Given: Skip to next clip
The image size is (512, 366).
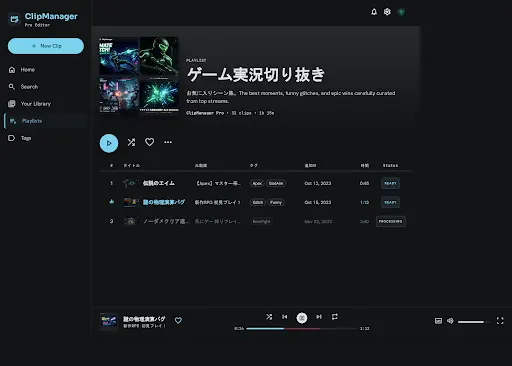Looking at the screenshot, I should click(x=319, y=317).
